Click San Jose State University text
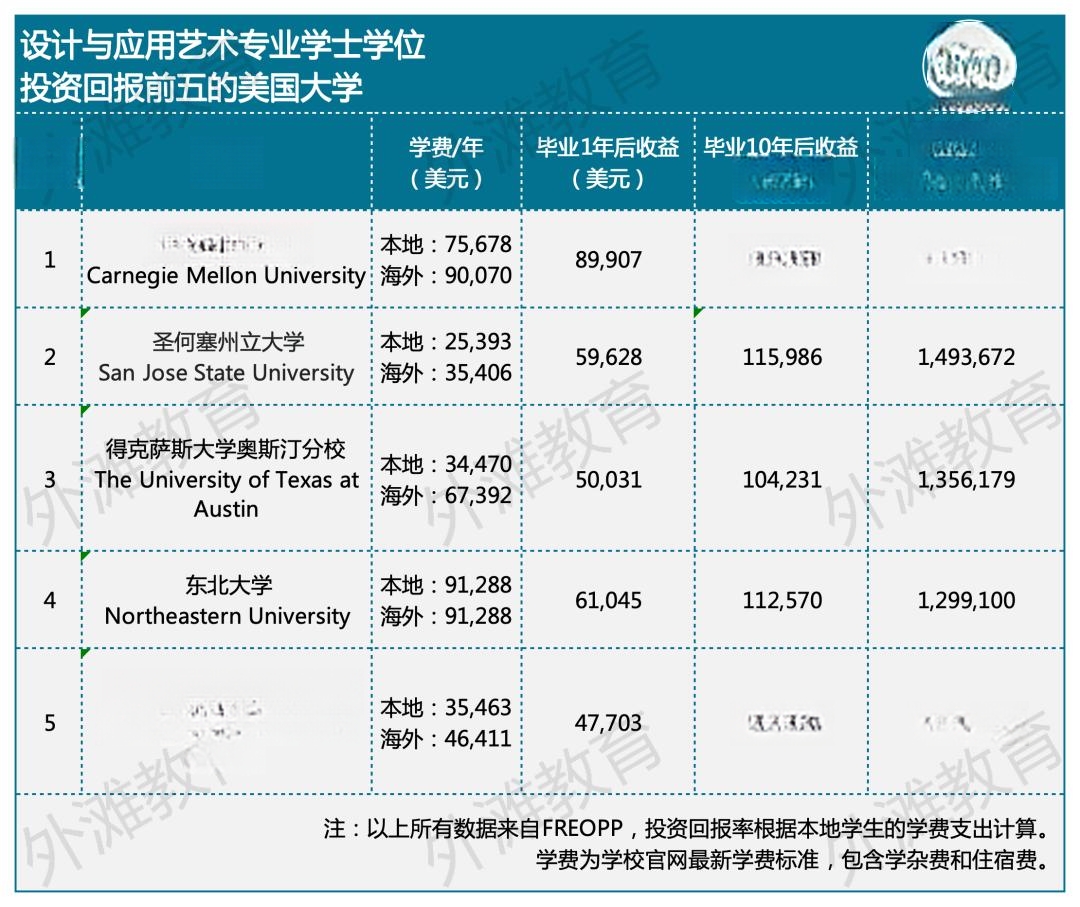Viewport: 1080px width, 907px height. pos(226,373)
